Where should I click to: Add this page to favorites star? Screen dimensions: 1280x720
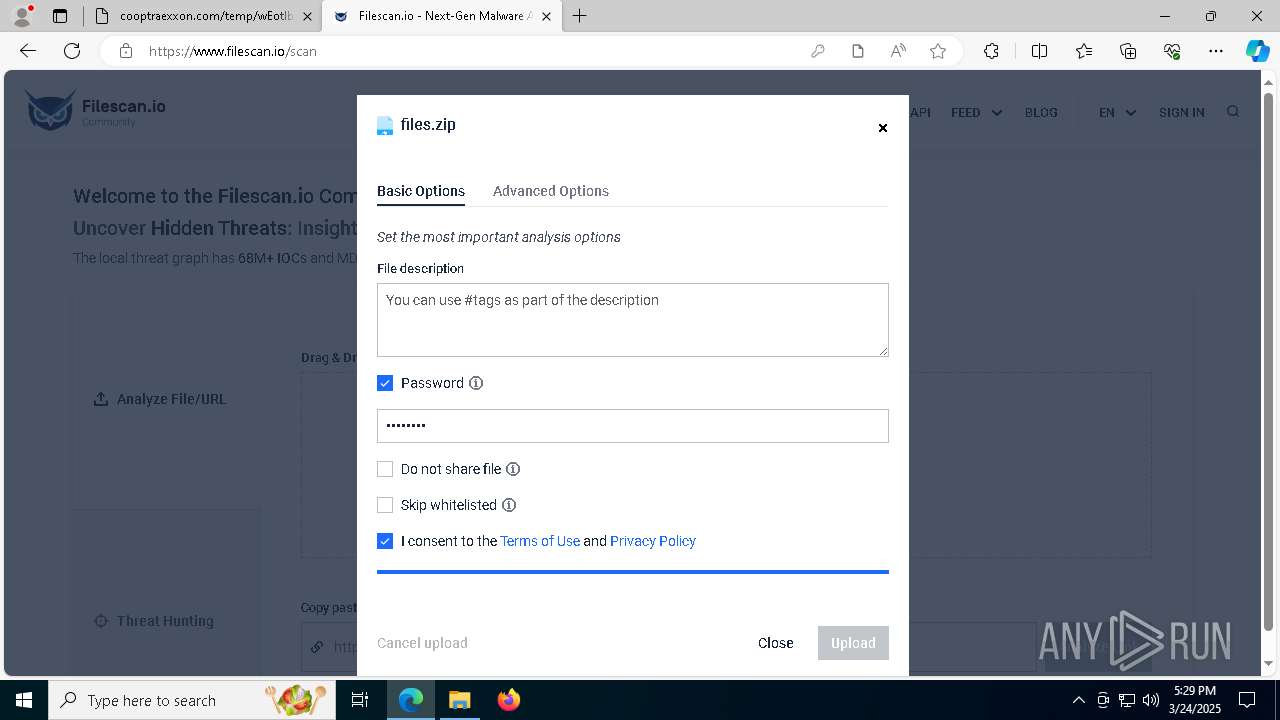(938, 51)
